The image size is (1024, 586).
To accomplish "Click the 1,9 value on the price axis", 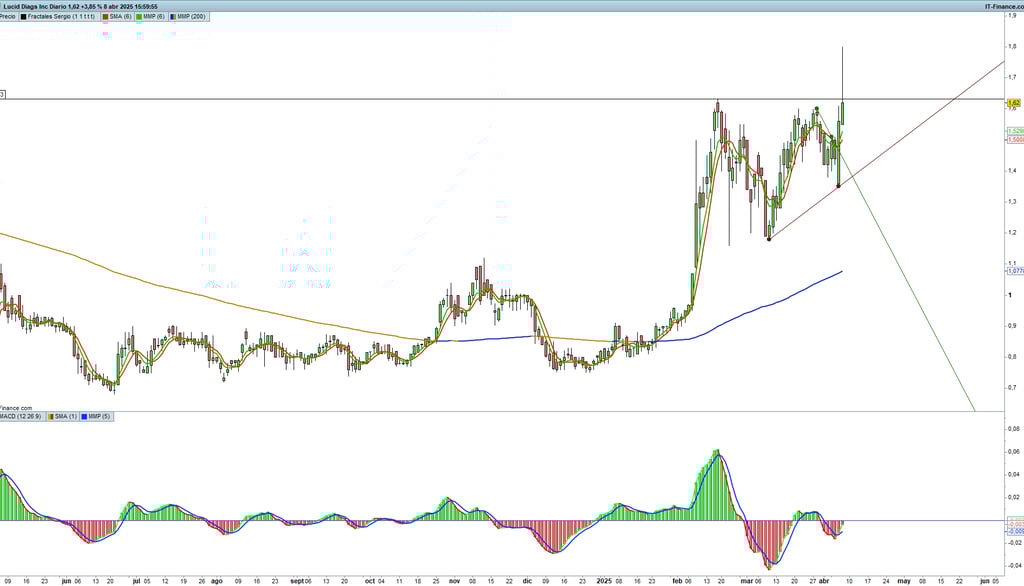I will [x=1012, y=15].
